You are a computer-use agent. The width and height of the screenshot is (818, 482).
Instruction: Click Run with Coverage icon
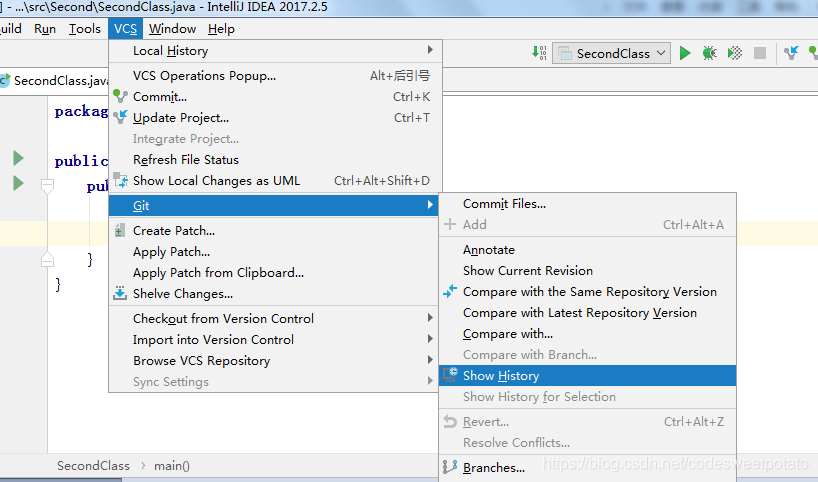coord(735,53)
